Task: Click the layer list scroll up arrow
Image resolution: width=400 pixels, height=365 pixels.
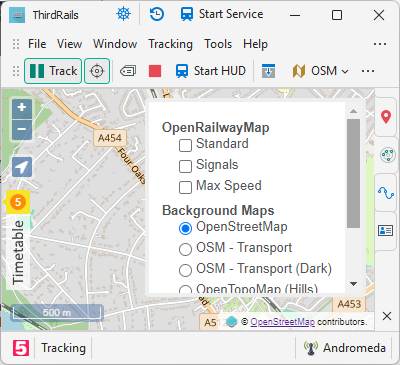Action: 353,111
